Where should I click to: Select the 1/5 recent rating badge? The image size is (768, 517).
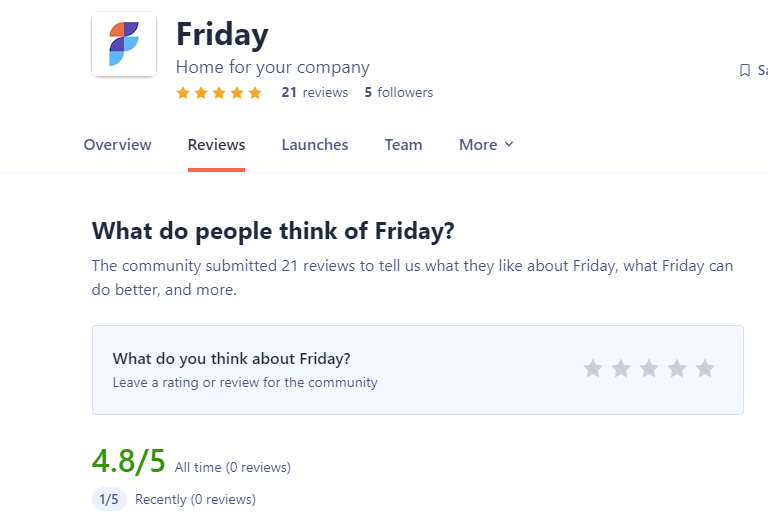109,499
